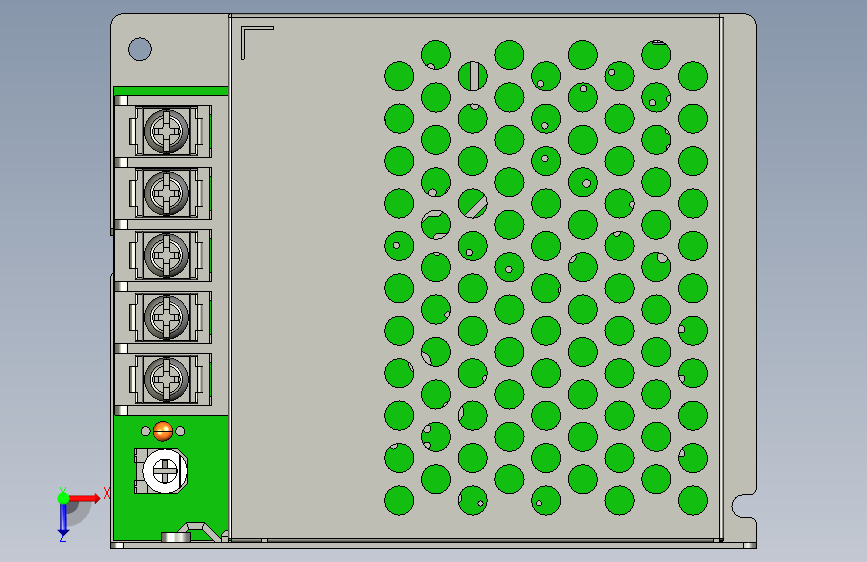Viewport: 867px width, 562px height.
Task: Pick the white voltage adjustment trimmer screw
Action: (165, 471)
